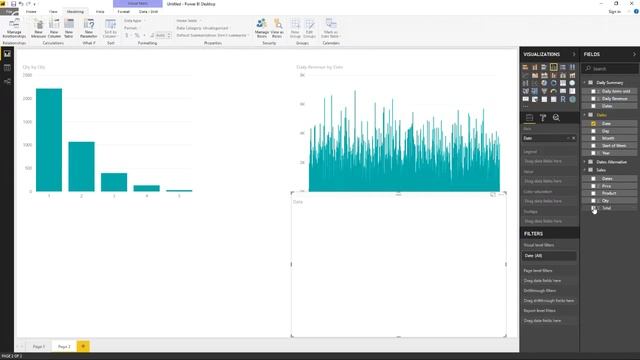This screenshot has width=640, height=360.
Task: Select the funnel visual icon
Action: click(x=544, y=91)
